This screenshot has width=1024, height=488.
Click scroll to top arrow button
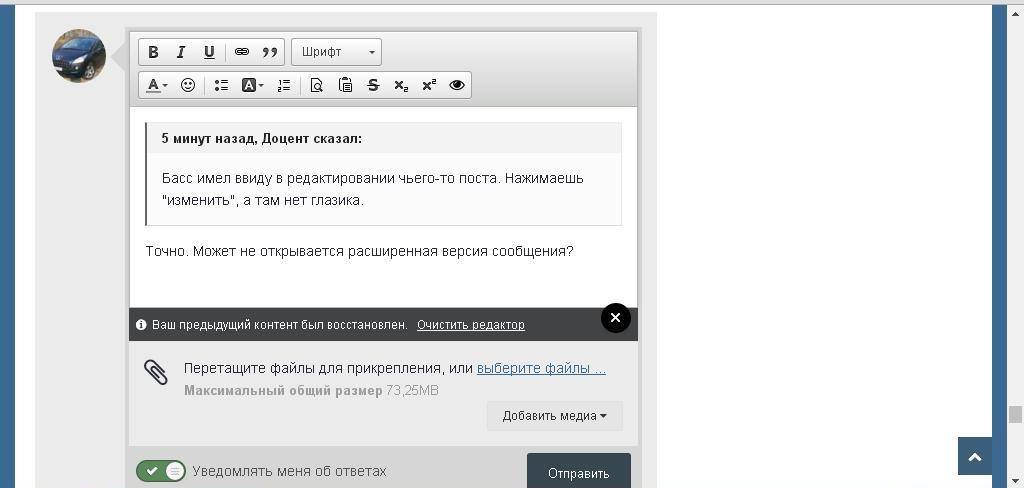point(975,457)
